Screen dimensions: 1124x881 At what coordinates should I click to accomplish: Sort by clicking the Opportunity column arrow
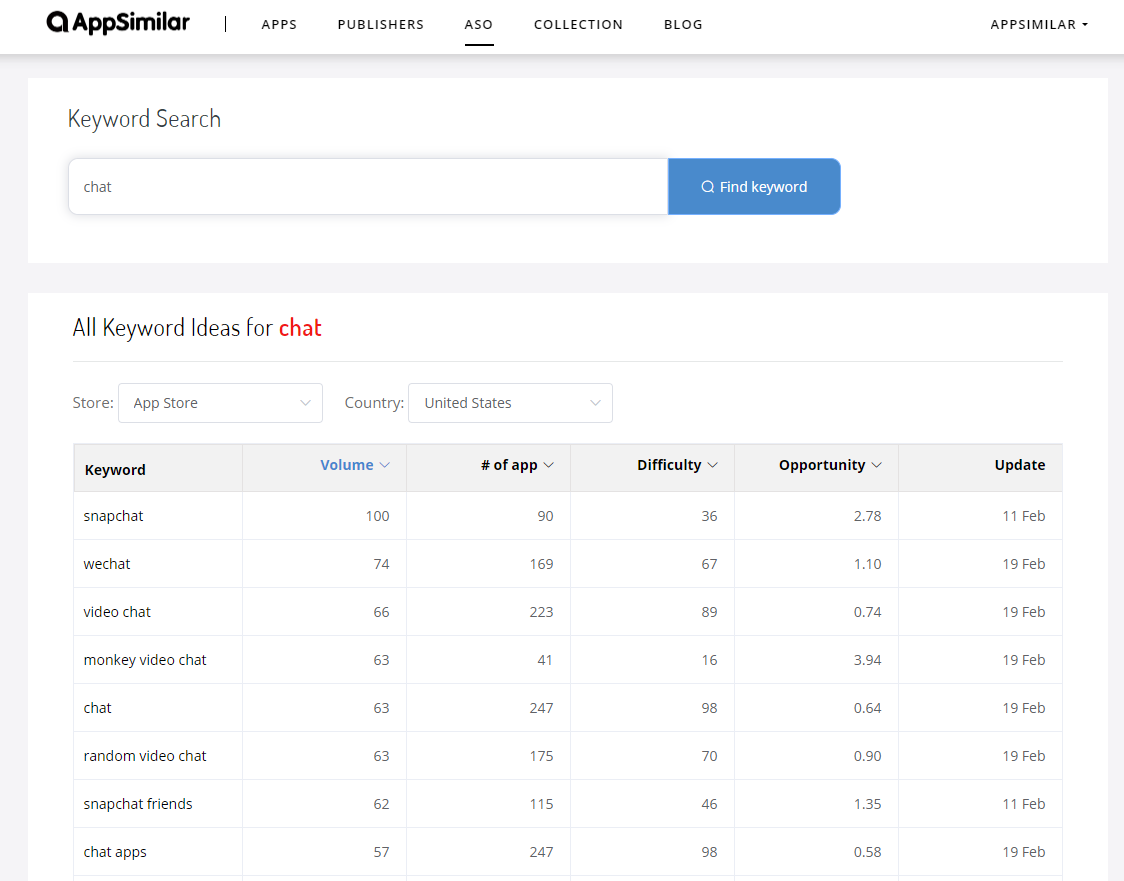click(x=877, y=464)
